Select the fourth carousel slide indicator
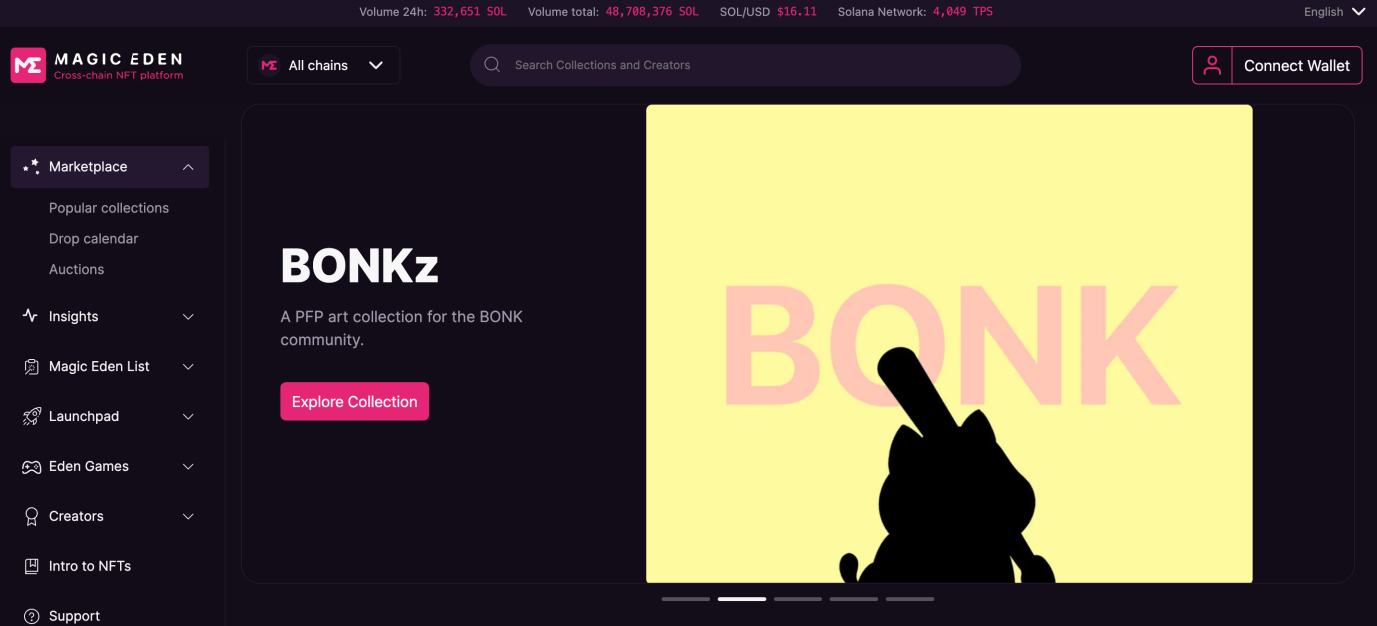 (x=854, y=599)
